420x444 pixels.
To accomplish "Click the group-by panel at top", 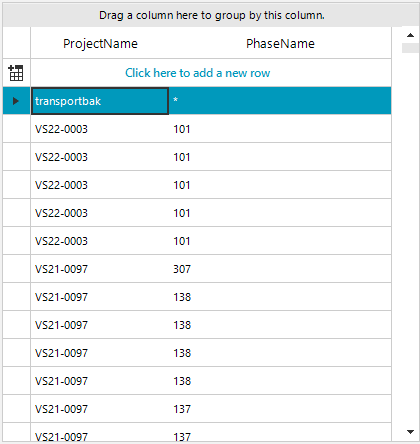I will click(211, 15).
